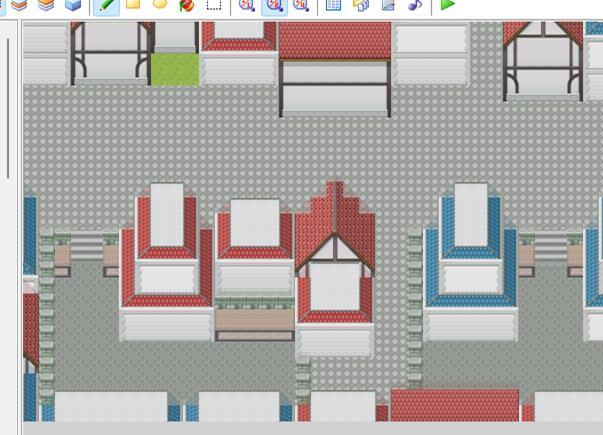The height and width of the screenshot is (435, 603).
Task: Switch to the Events layer (blue cube)
Action: 73,5
